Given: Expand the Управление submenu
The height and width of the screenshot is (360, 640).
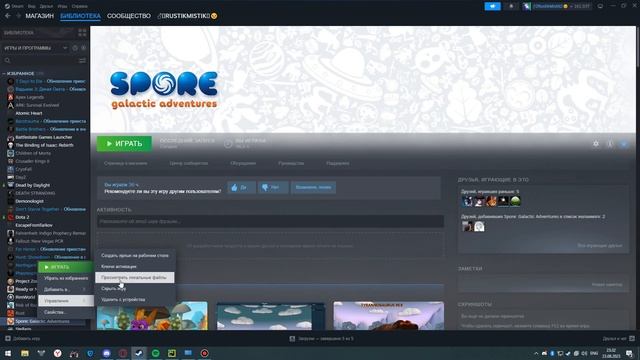Looking at the screenshot, I should coord(66,301).
